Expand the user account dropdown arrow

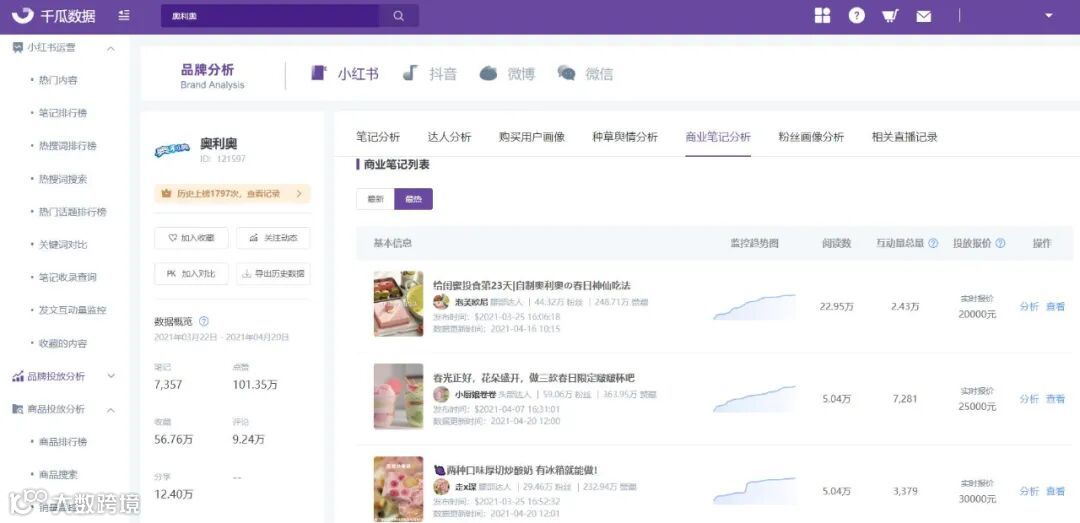pyautogui.click(x=1049, y=16)
